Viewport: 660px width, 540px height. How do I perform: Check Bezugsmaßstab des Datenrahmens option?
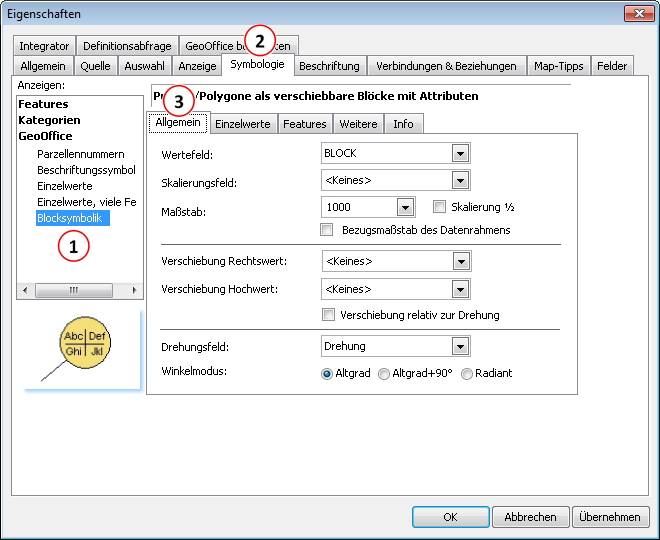point(327,230)
